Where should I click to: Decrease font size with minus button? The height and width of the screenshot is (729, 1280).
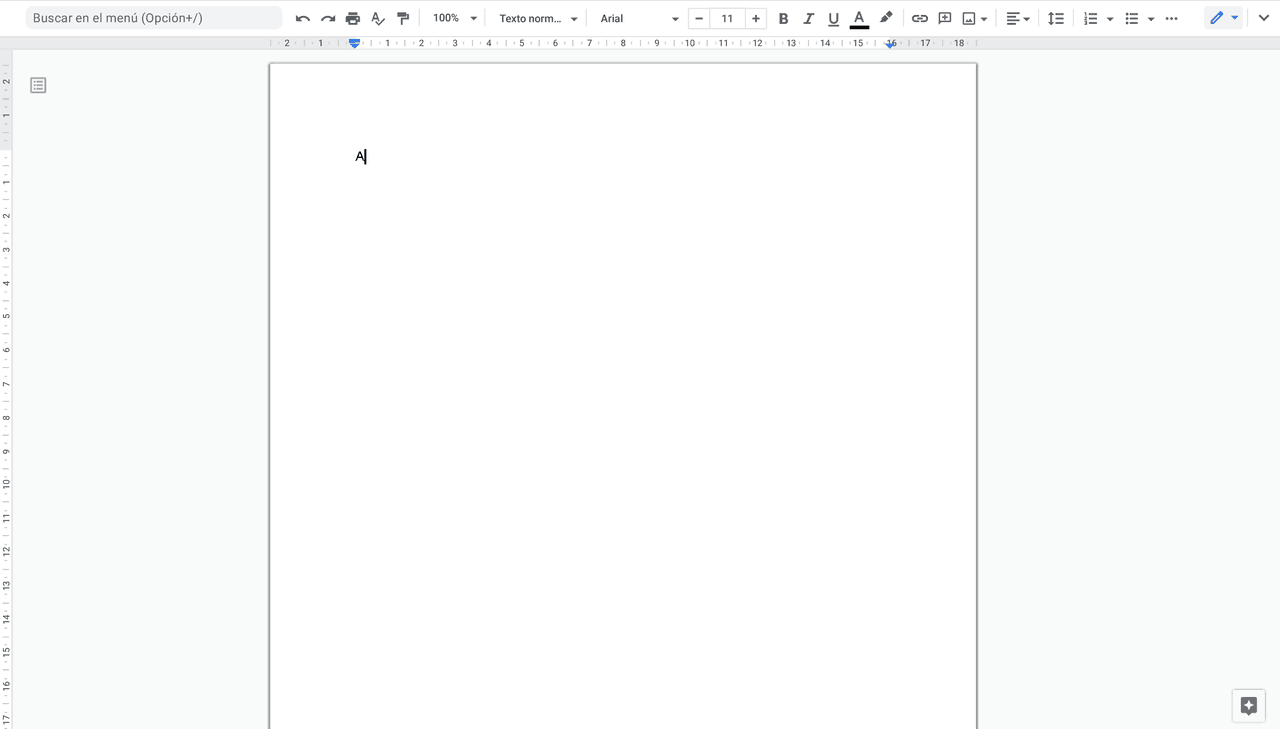(699, 19)
